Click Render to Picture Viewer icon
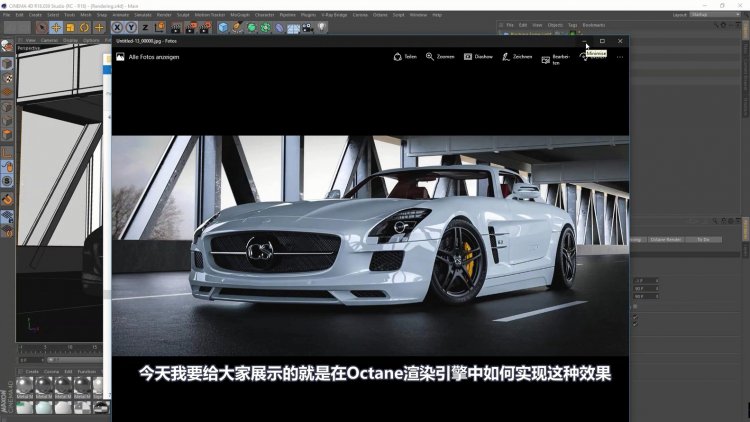This screenshot has width=750, height=422. pos(191,28)
